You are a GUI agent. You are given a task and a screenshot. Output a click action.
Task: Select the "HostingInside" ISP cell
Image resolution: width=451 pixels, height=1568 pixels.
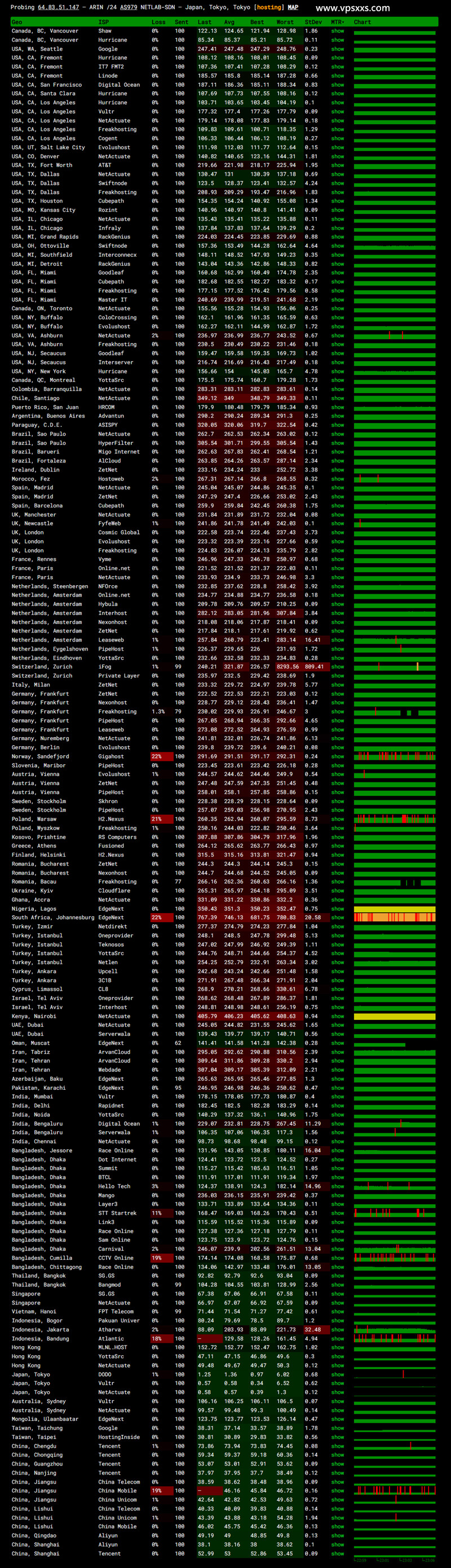(119, 1437)
